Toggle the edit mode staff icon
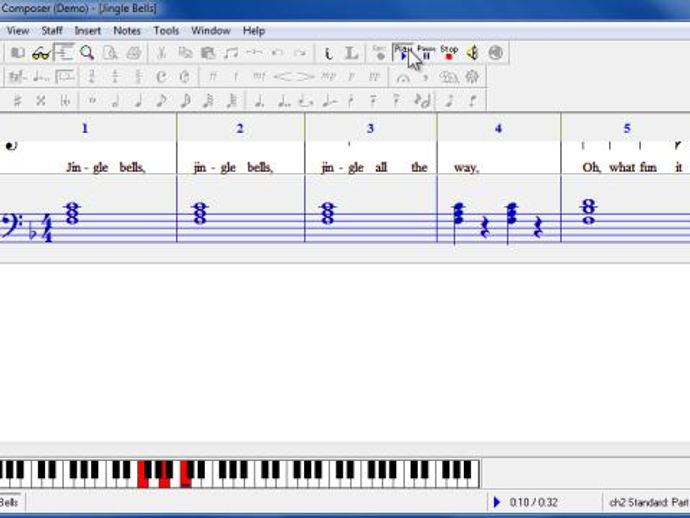 coord(64,53)
